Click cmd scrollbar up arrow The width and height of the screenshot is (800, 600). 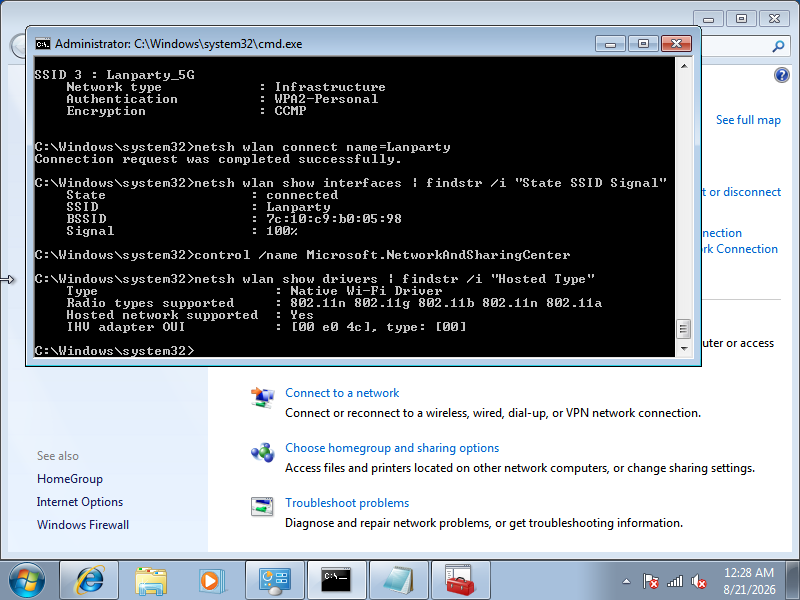684,66
